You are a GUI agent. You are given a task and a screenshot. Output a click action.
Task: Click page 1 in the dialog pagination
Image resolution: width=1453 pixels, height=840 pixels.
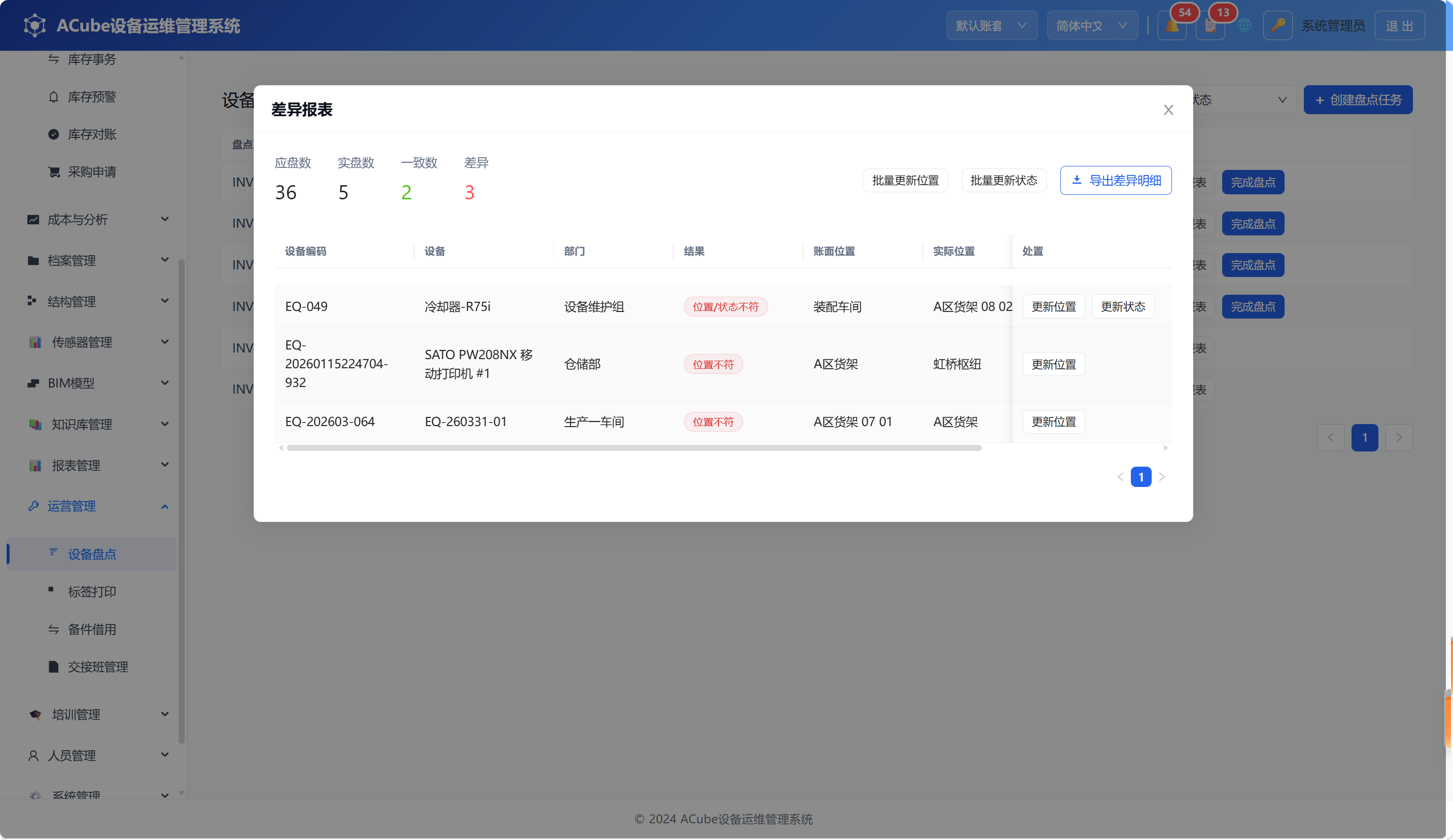point(1140,477)
